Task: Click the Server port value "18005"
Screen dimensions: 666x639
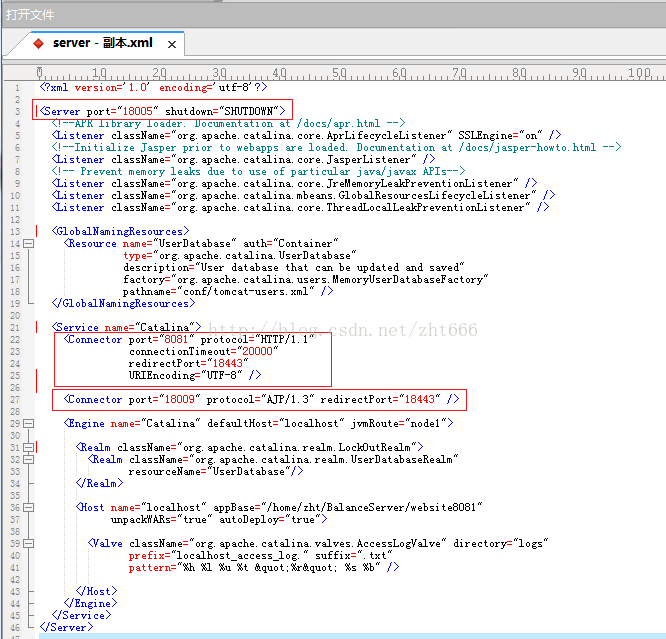Action: (138, 111)
